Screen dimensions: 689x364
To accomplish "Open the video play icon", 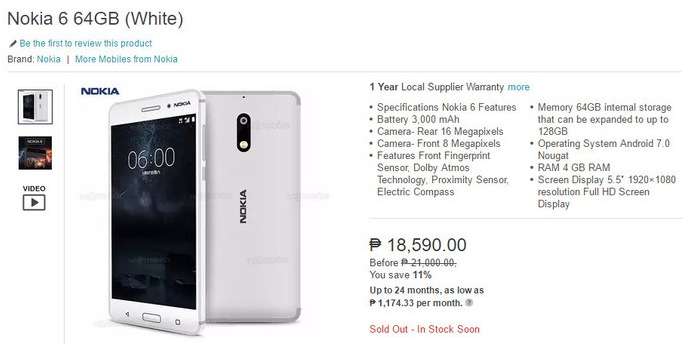I will click(34, 202).
